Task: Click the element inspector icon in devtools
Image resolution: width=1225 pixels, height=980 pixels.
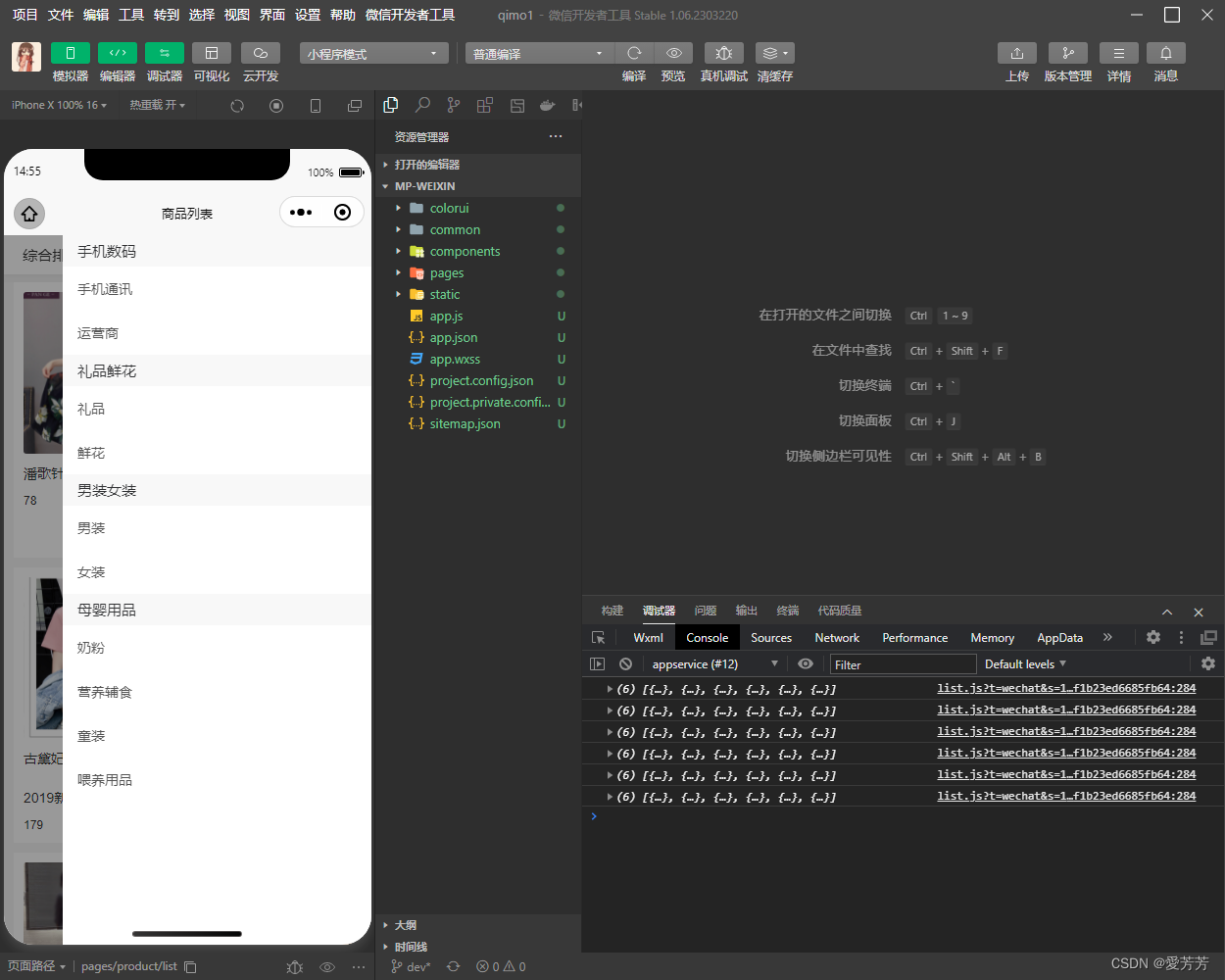Action: point(598,637)
